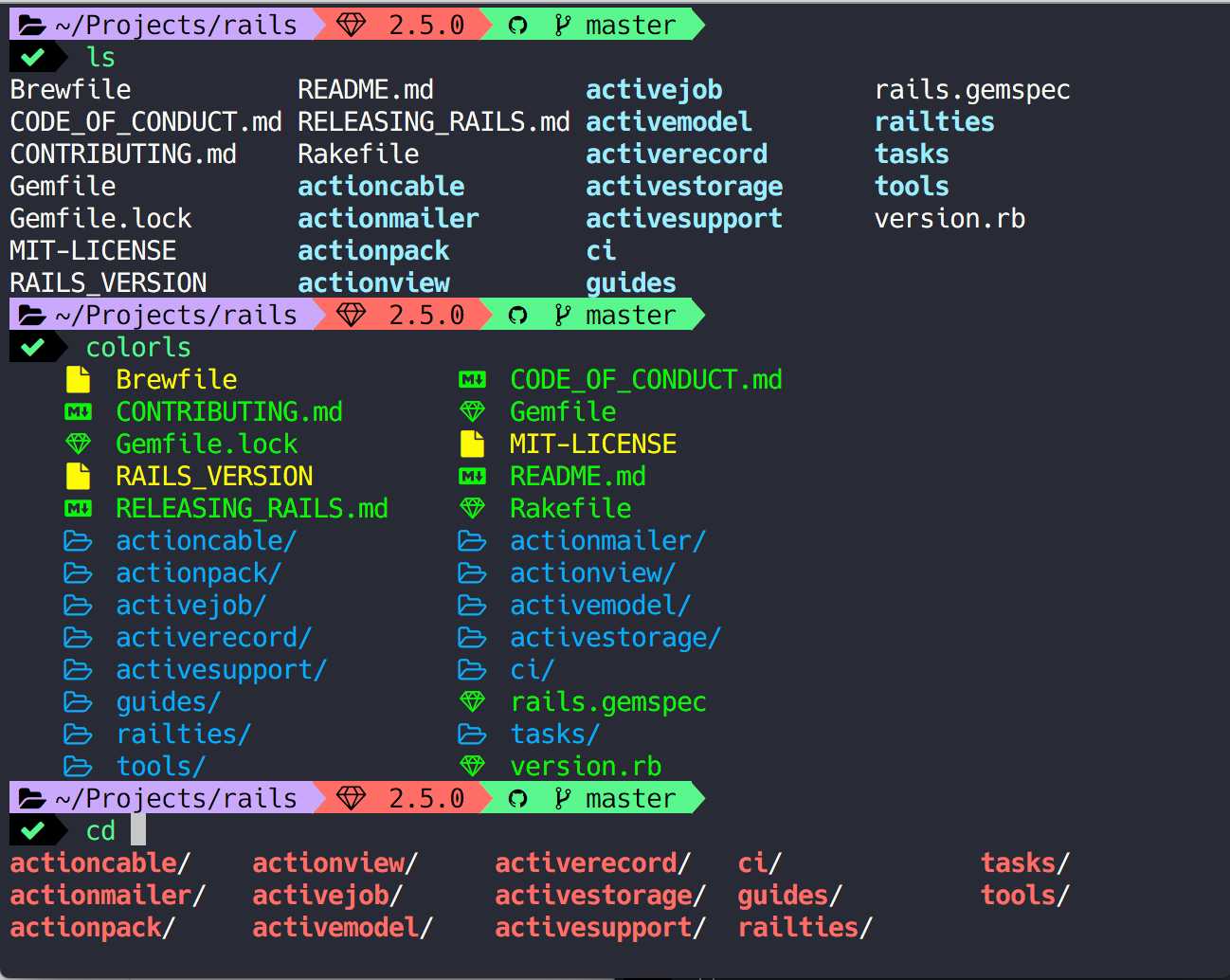The image size is (1230, 980).
Task: Click 'README.md' in the colorls listing
Action: [578, 477]
